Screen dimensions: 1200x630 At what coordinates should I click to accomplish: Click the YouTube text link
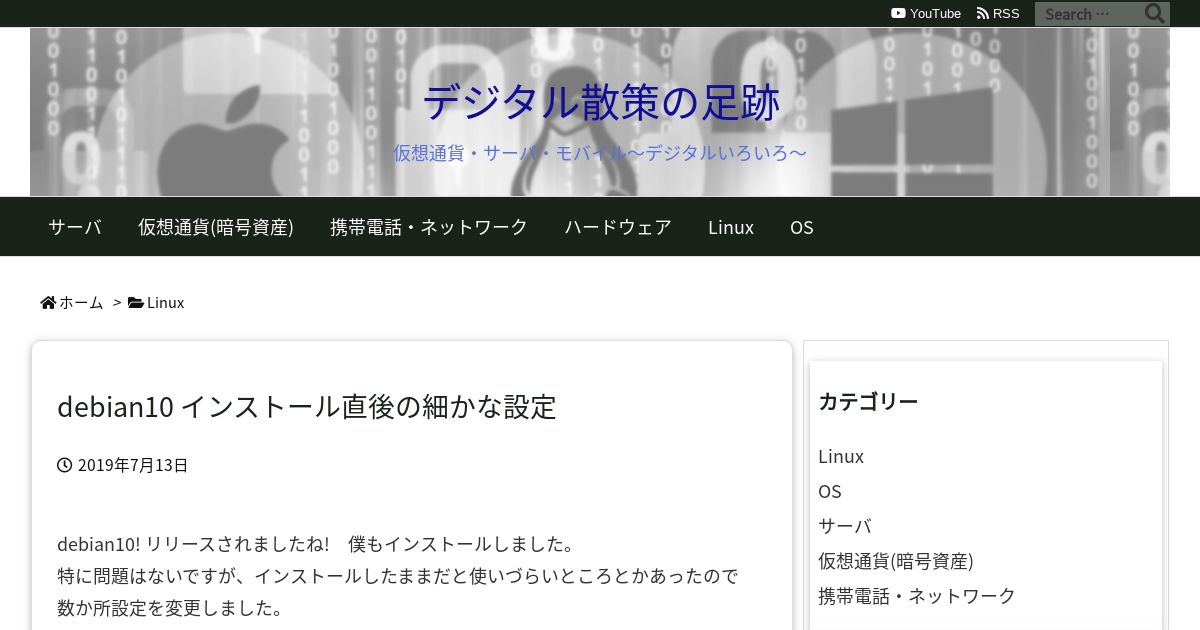(935, 13)
